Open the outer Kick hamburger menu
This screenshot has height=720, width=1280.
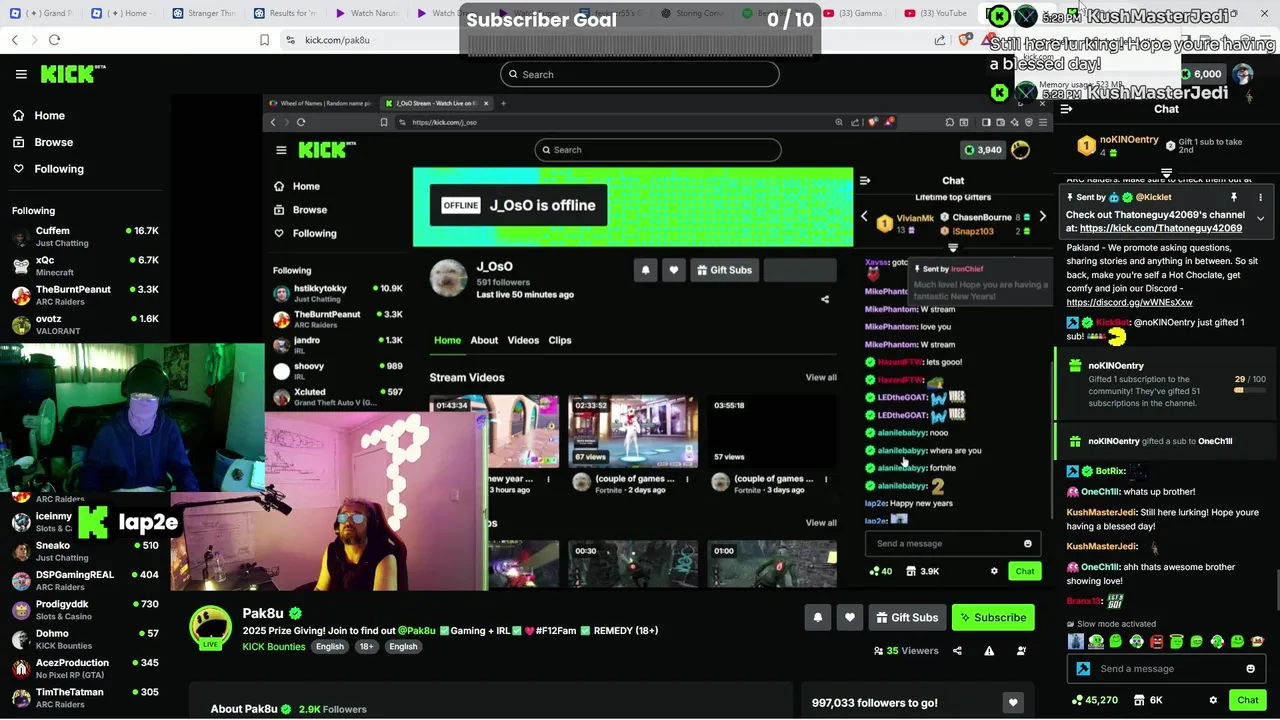(21, 74)
